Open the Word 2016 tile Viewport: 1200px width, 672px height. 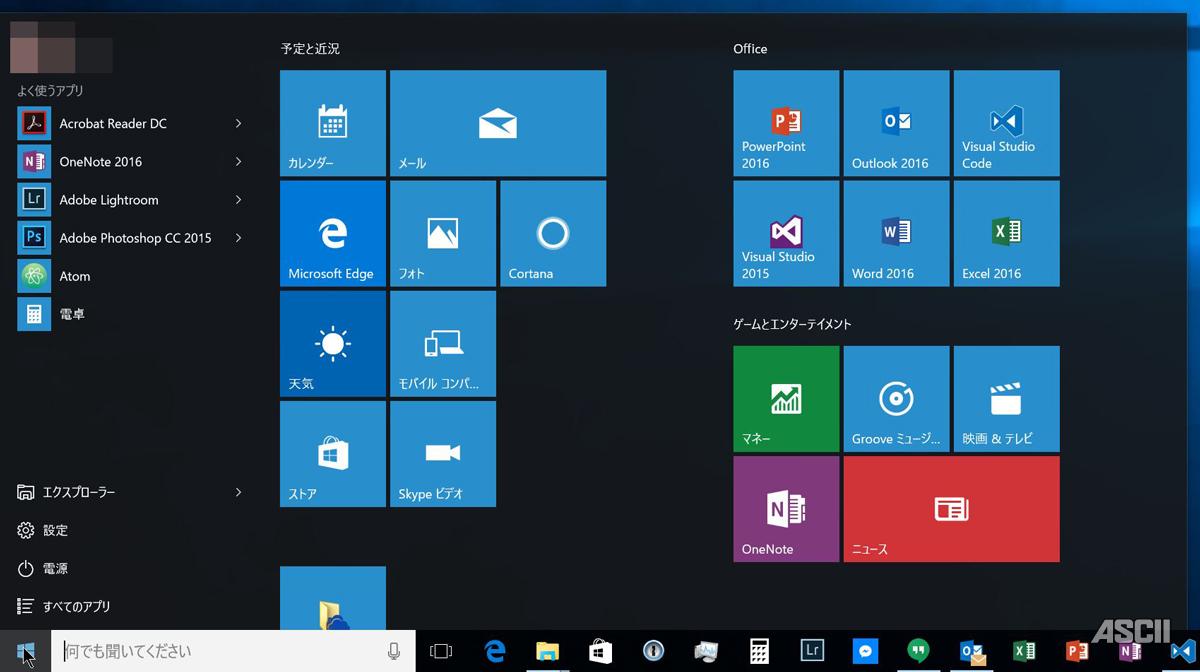click(896, 233)
